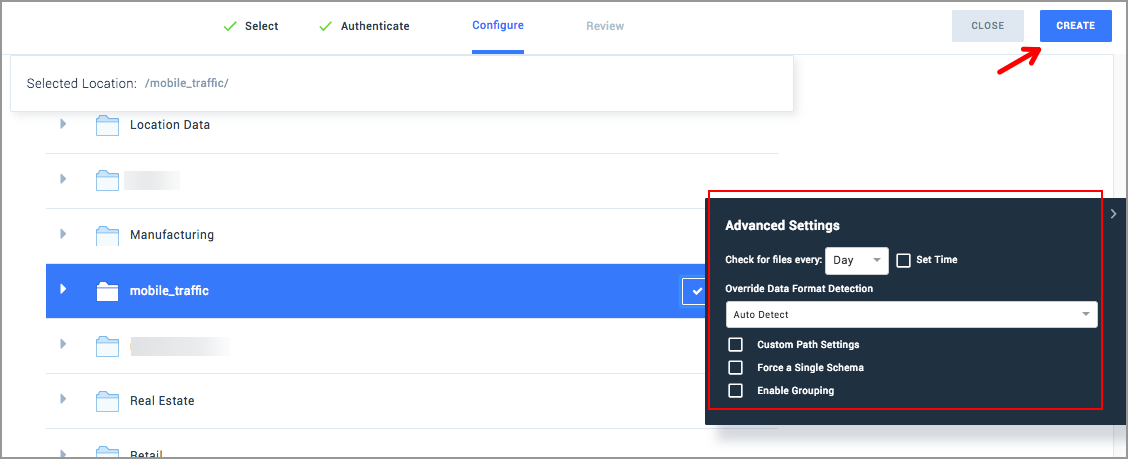Click the Selected Location label

pos(81,83)
